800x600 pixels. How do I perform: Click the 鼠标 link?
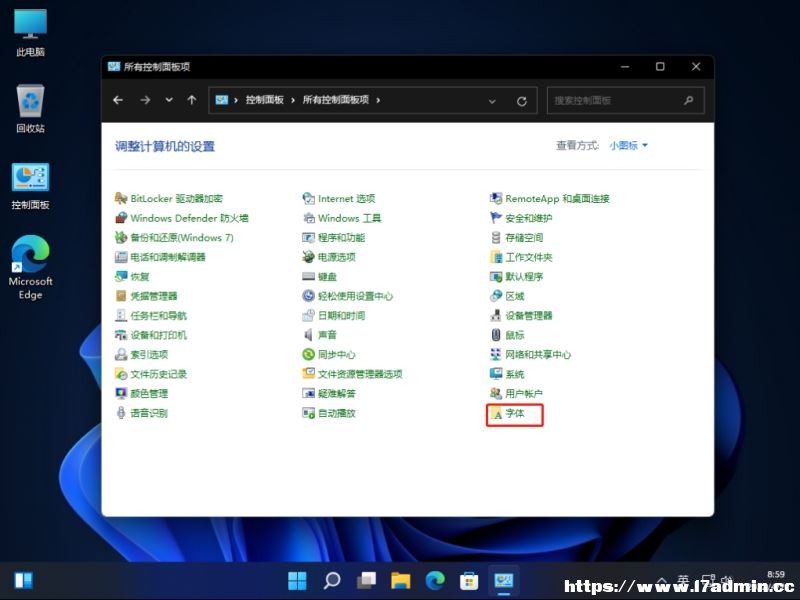pyautogui.click(x=515, y=335)
